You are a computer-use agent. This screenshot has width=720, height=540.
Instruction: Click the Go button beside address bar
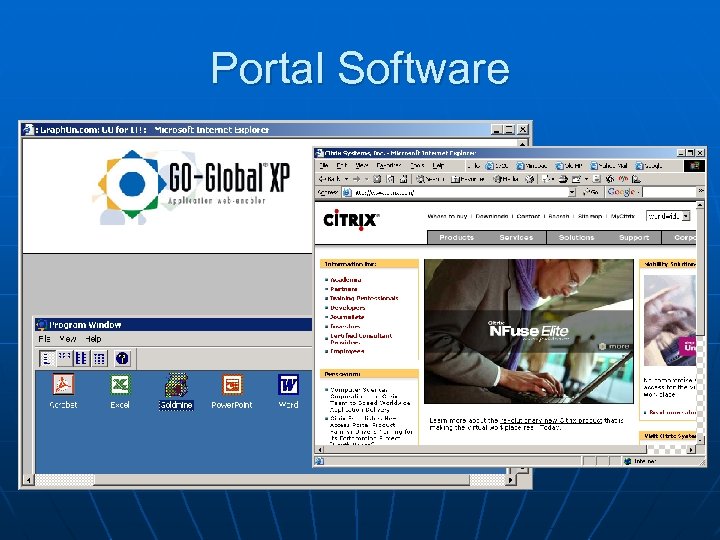tap(590, 192)
